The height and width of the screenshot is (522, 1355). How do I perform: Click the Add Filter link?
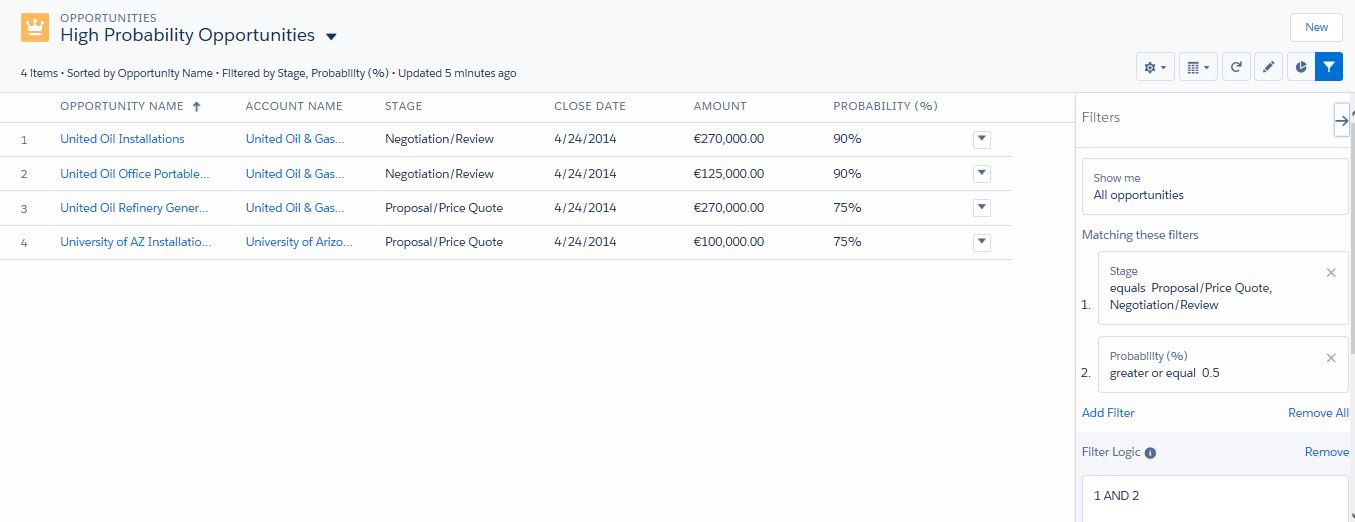point(1108,413)
